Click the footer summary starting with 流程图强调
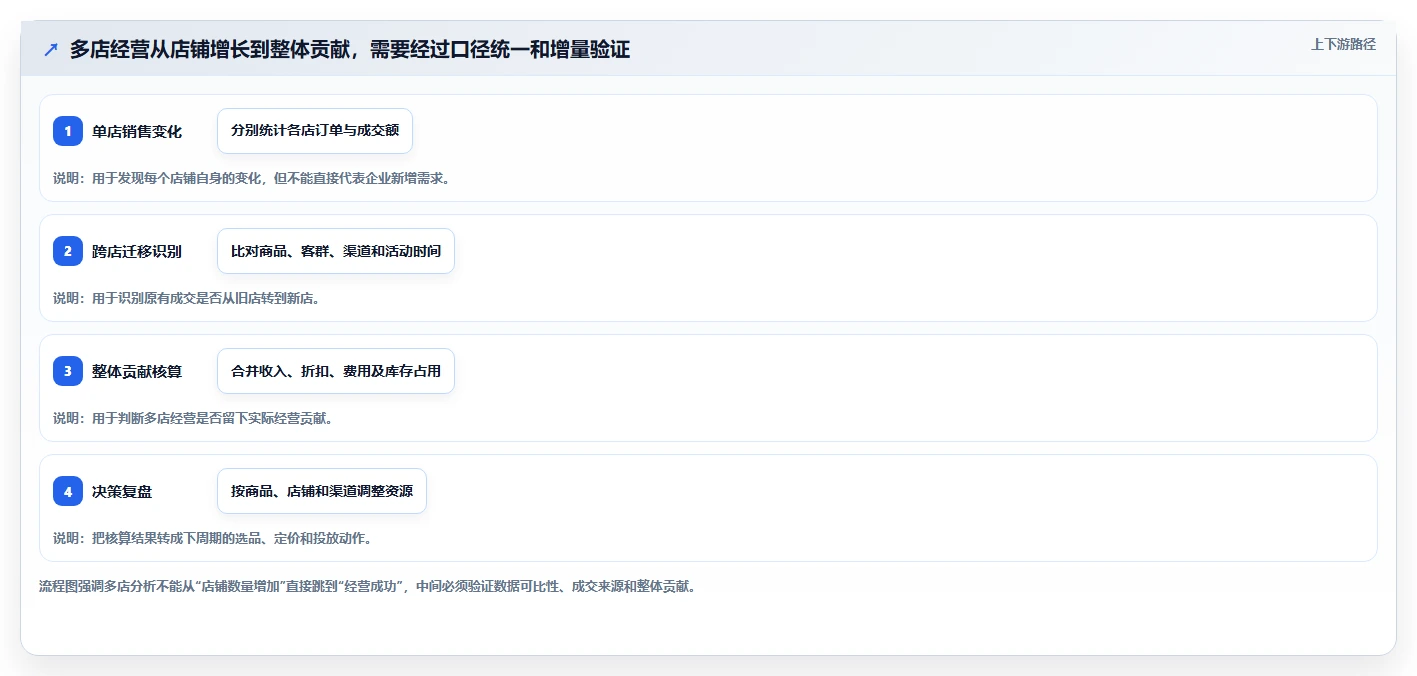 [367, 586]
